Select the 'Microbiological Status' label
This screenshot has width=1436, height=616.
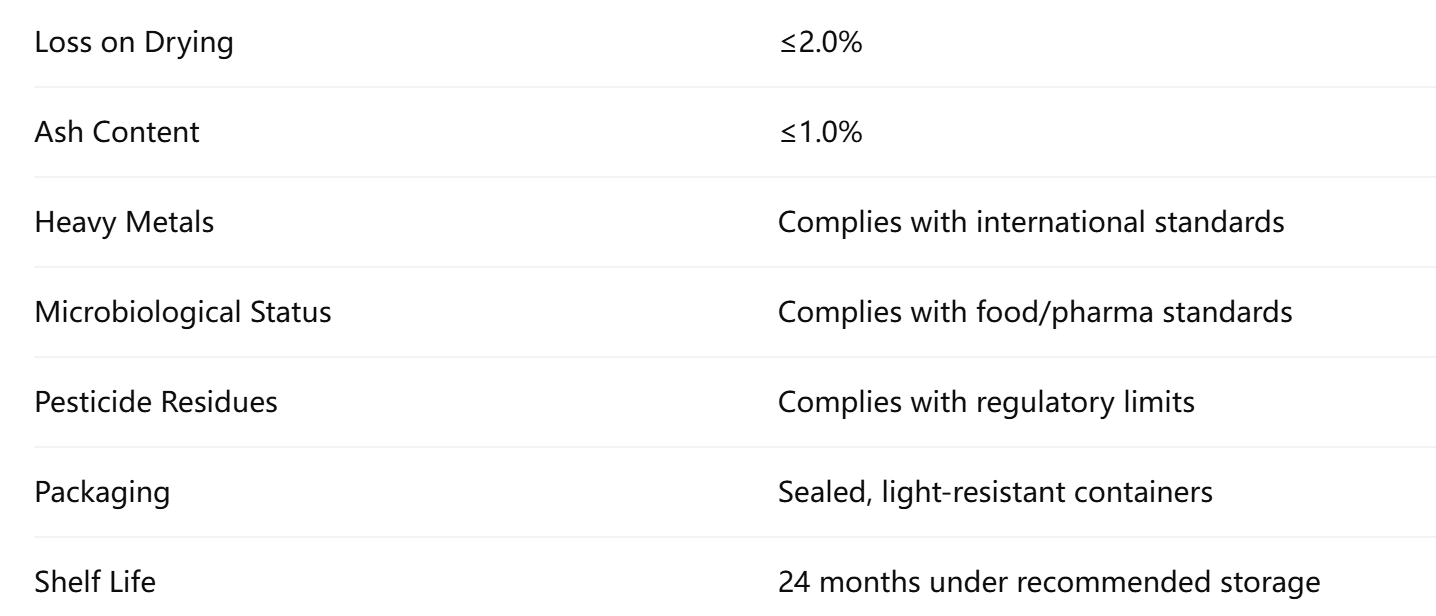(183, 312)
